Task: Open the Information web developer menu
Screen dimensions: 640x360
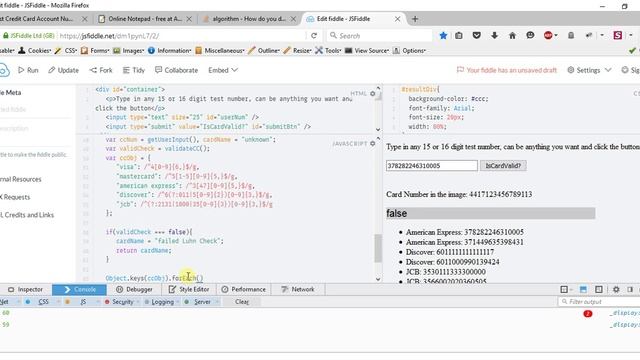Action: point(170,51)
